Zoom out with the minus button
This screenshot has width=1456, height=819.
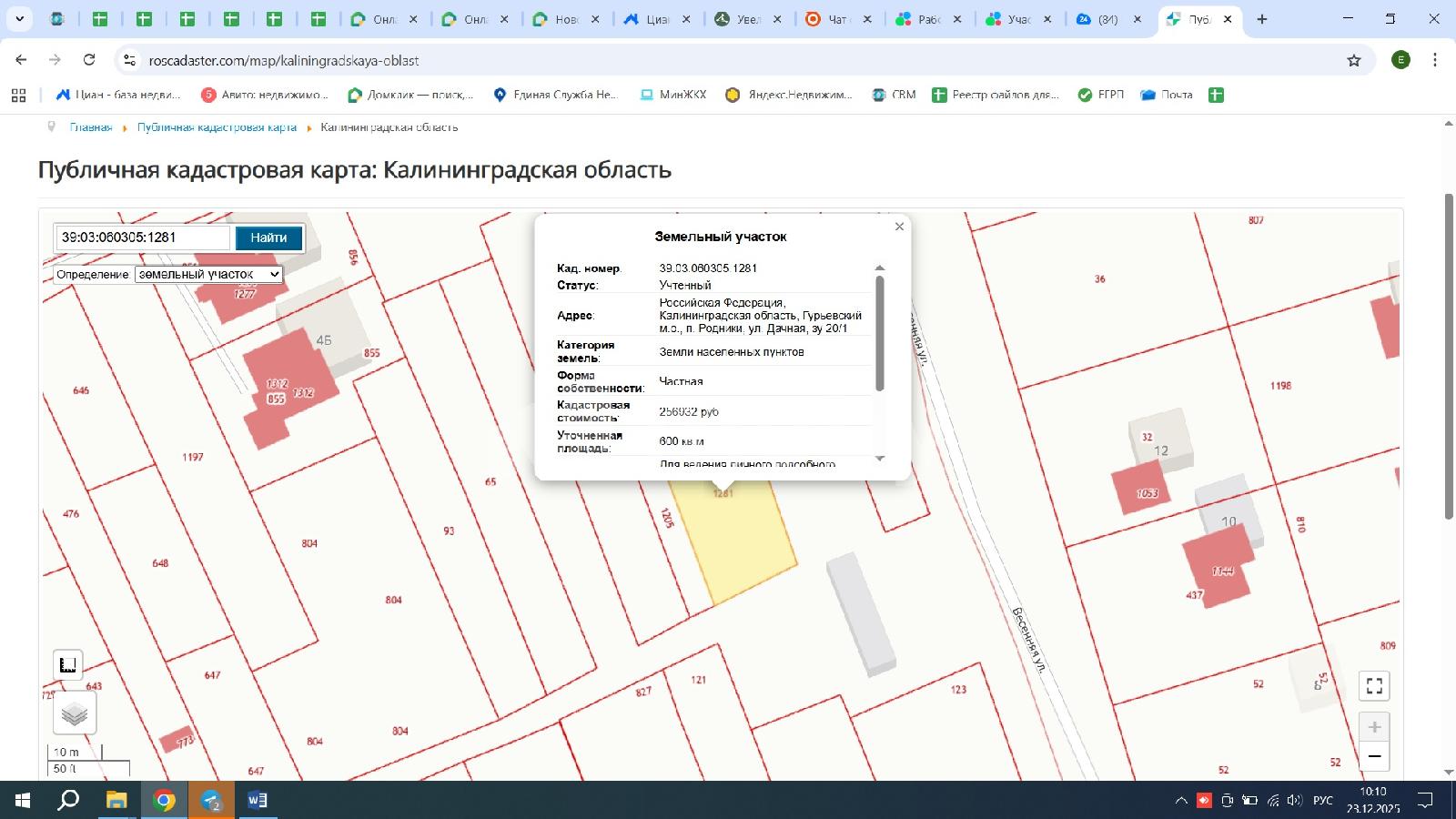point(1374,756)
